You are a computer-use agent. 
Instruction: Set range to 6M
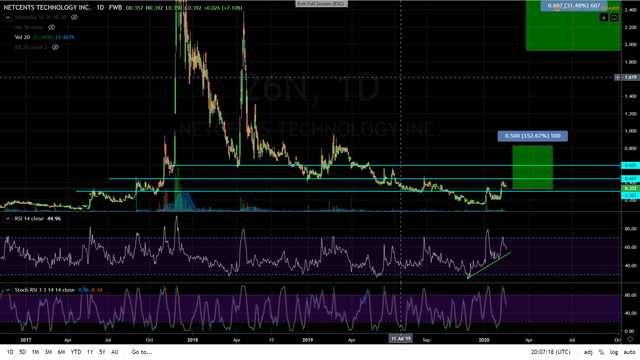[61, 352]
